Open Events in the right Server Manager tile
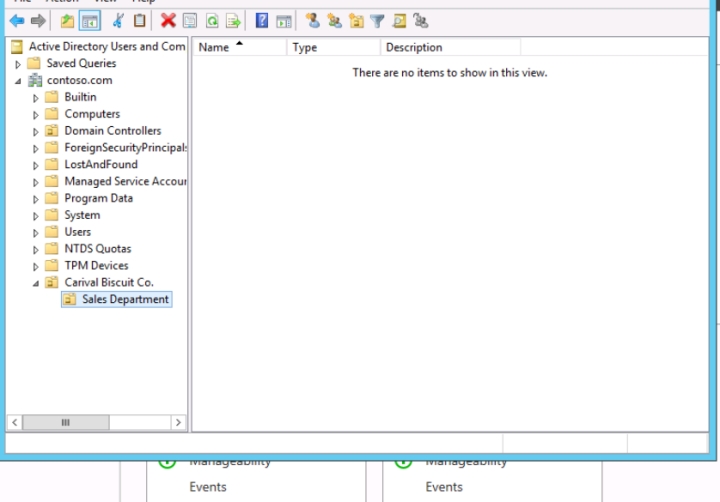720x502 pixels. pos(444,487)
